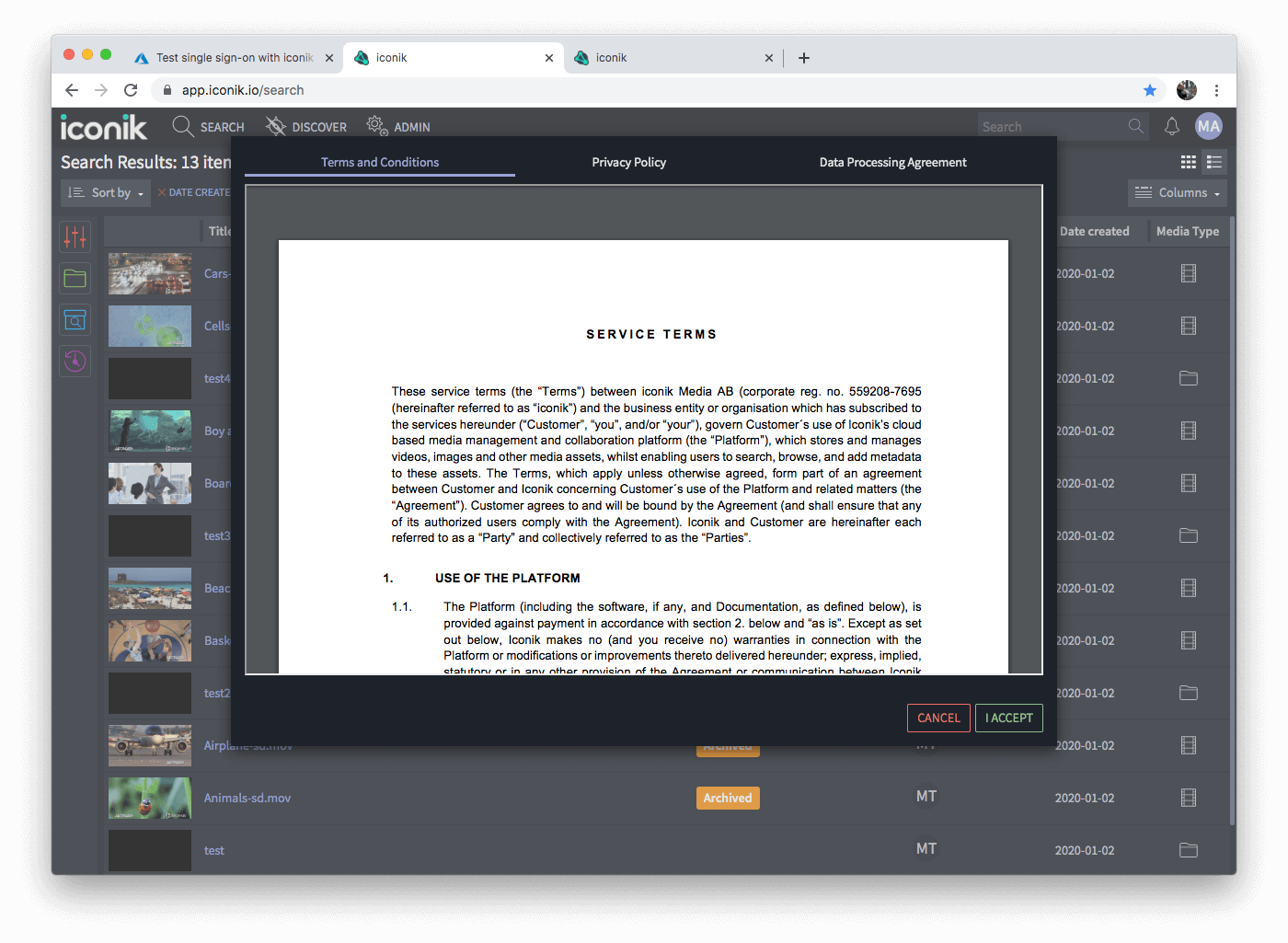Open the filters sliders icon in sidebar

tap(75, 236)
